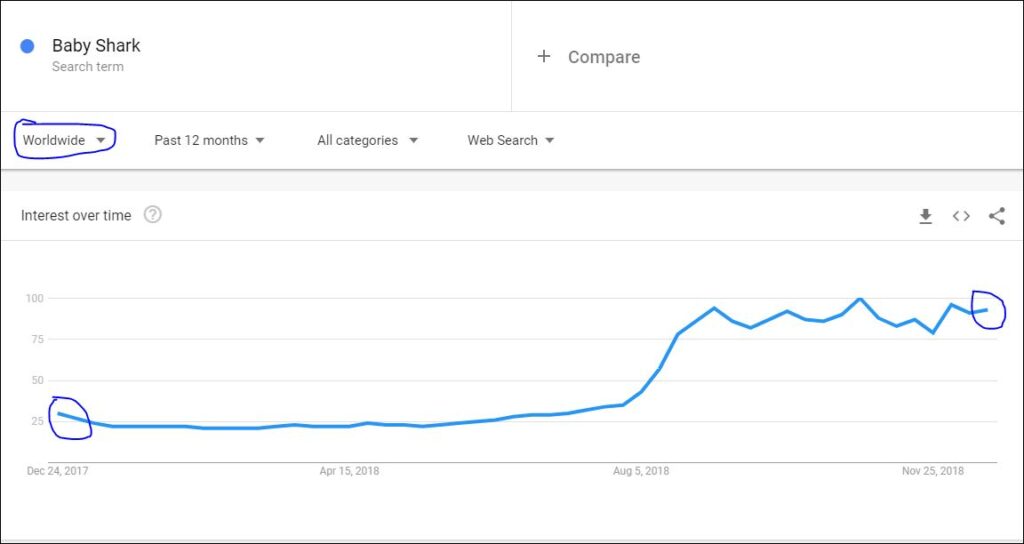Screen dimensions: 1024x544
Task: Click the chart line's starting point
Action: coord(58,413)
